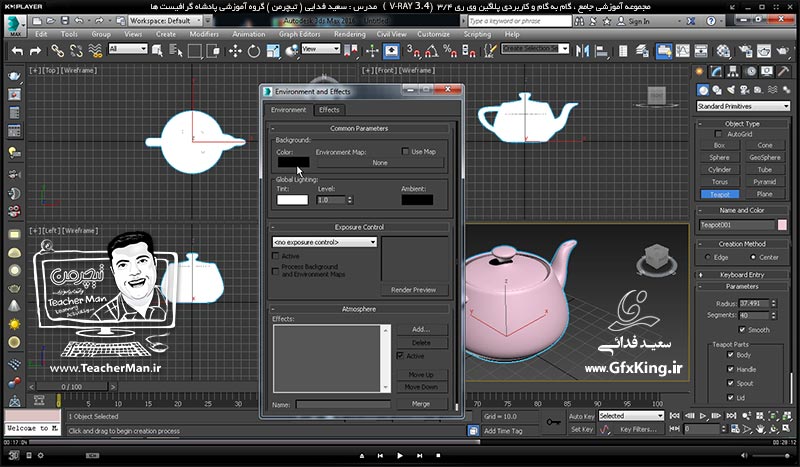This screenshot has width=800, height=467.
Task: Click the Redo arrow in main toolbar
Action: click(35, 51)
